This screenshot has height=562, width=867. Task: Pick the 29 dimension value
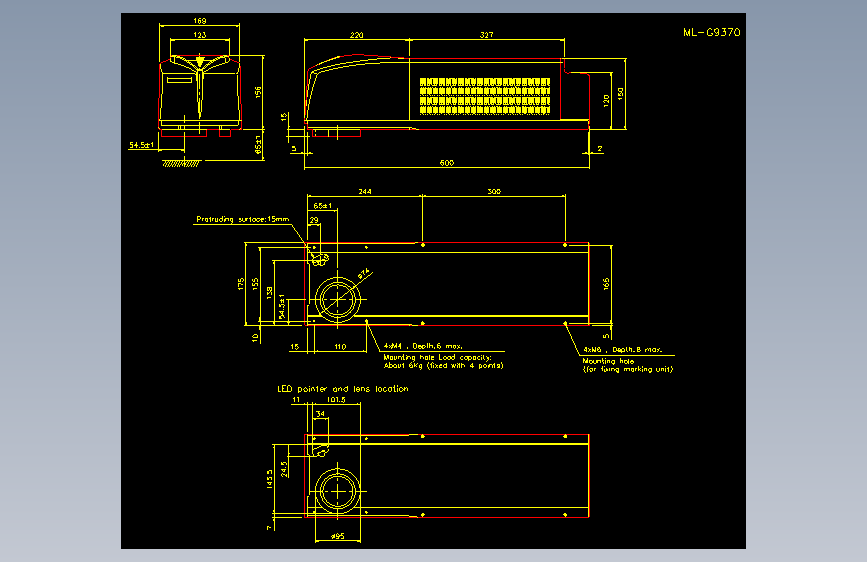[x=314, y=220]
